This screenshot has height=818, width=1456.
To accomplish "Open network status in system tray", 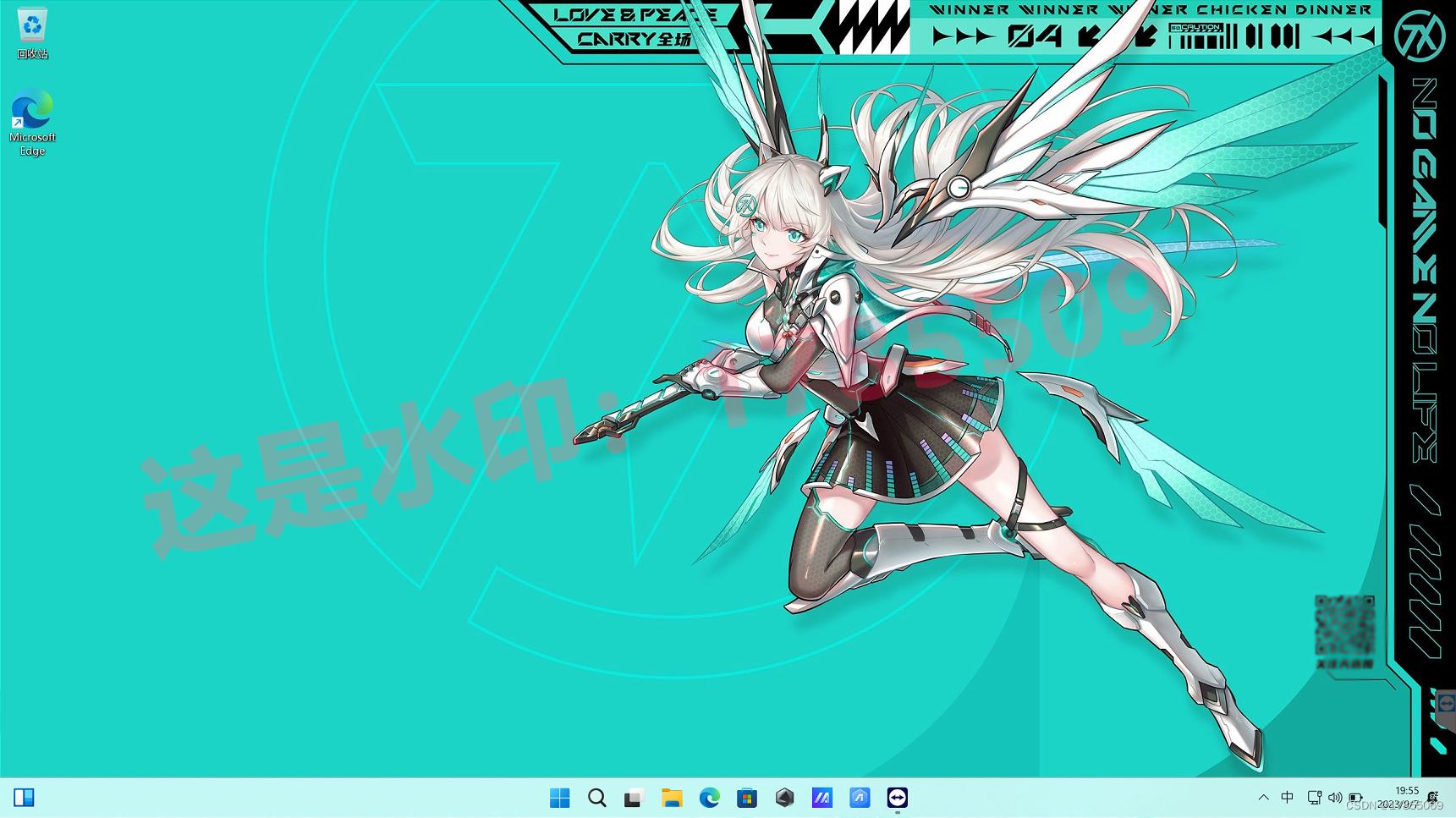I will click(x=1314, y=798).
